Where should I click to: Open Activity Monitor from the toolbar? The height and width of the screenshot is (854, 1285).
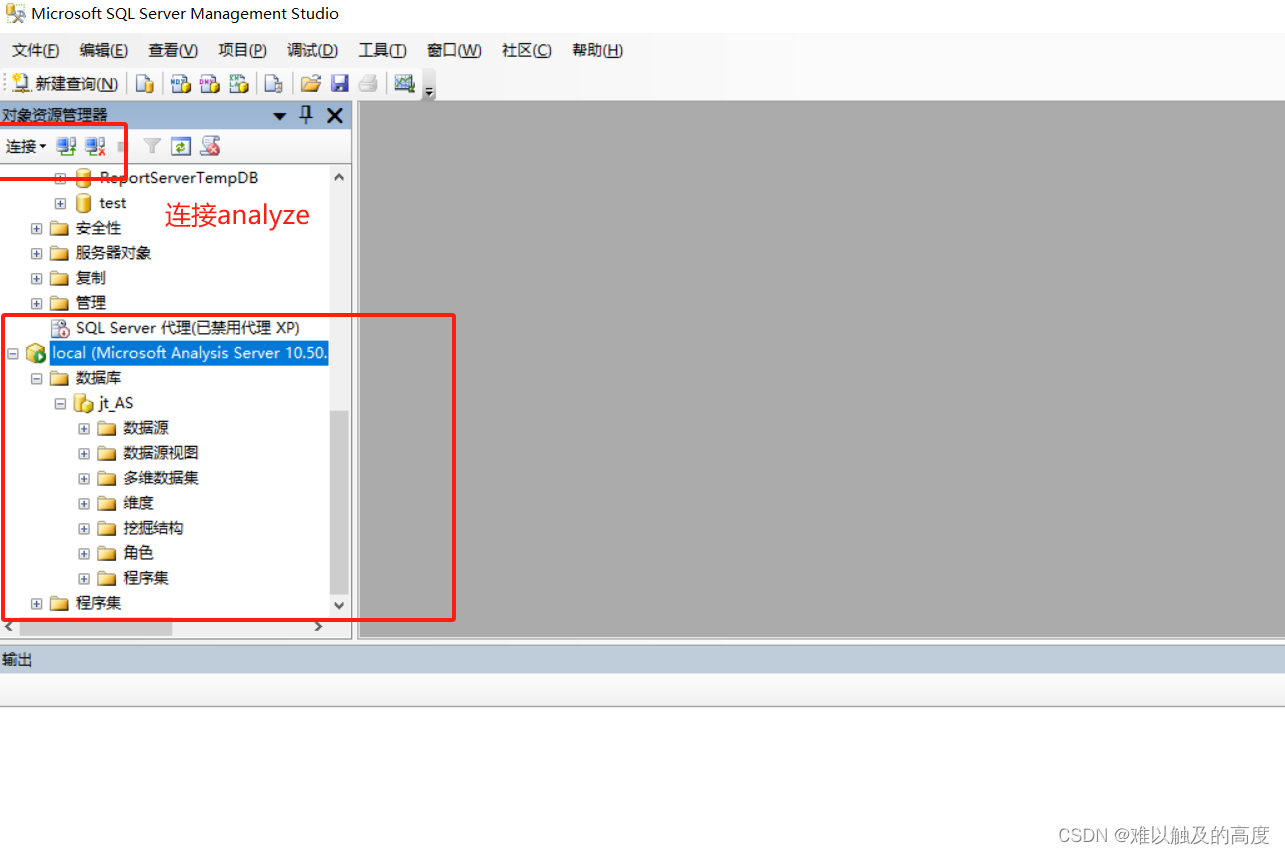pyautogui.click(x=404, y=84)
